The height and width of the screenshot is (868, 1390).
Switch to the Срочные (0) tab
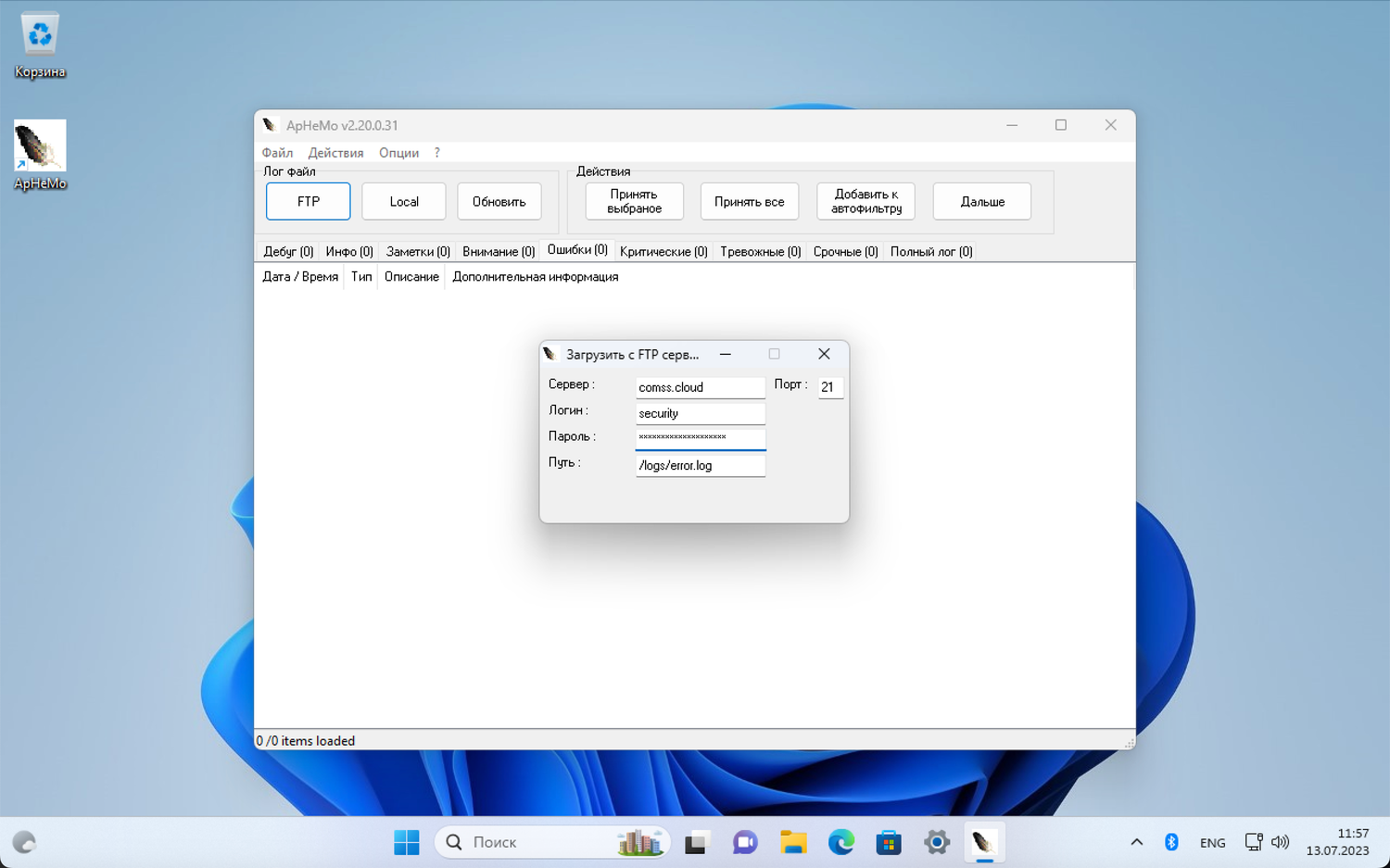pos(846,252)
